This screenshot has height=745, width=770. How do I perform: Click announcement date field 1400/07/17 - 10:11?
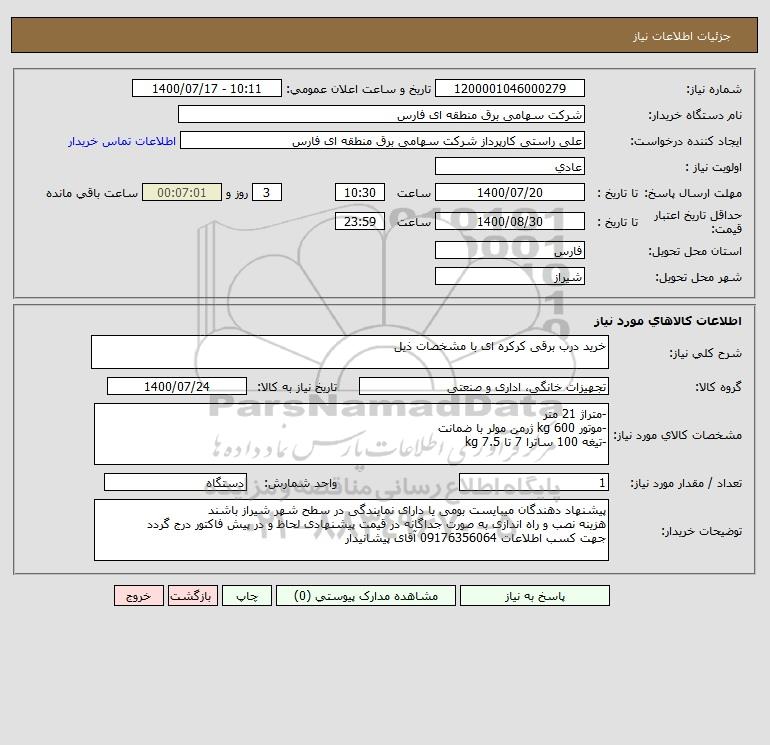coord(207,88)
